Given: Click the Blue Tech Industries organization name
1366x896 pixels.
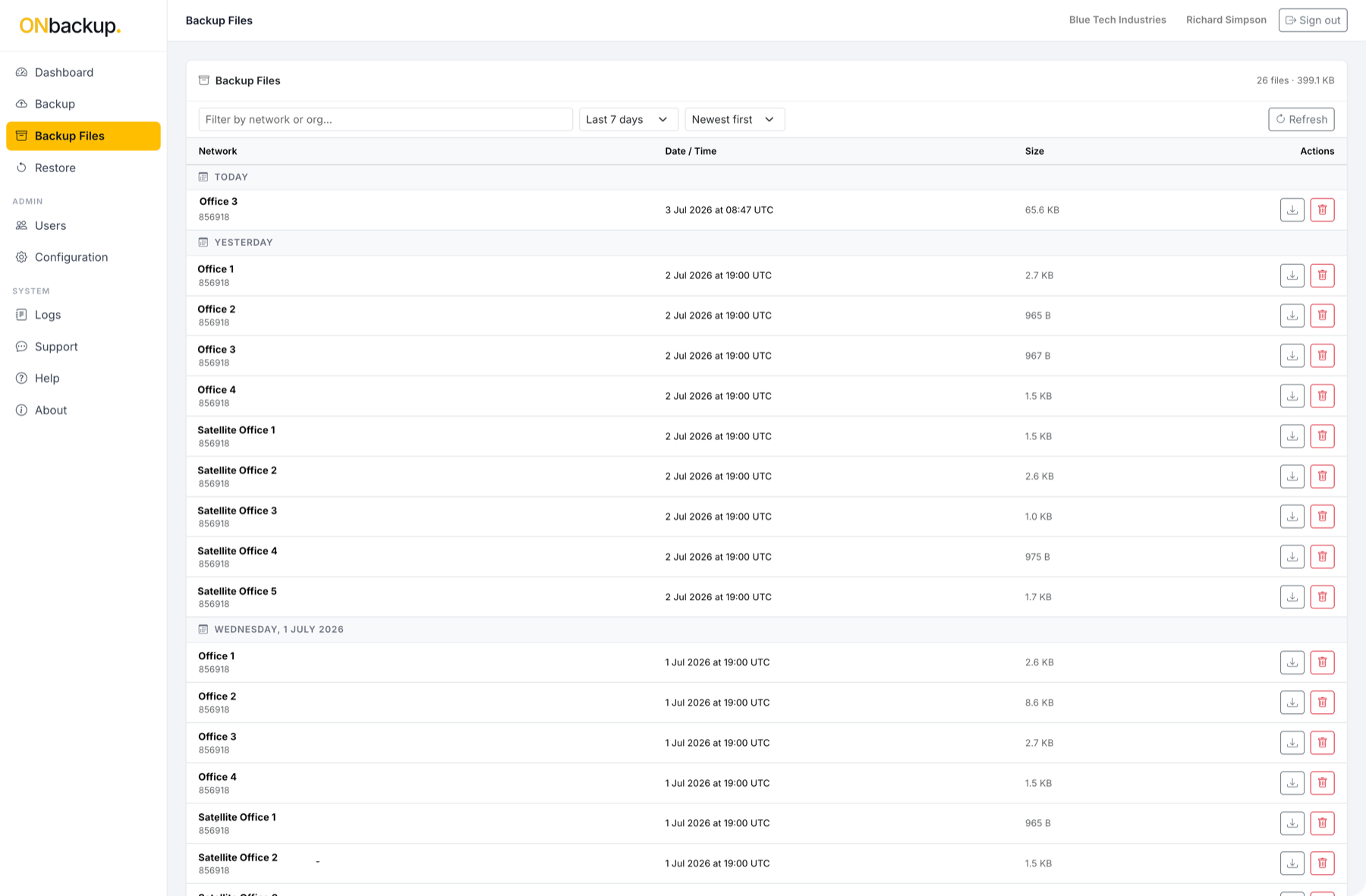Looking at the screenshot, I should pyautogui.click(x=1117, y=20).
